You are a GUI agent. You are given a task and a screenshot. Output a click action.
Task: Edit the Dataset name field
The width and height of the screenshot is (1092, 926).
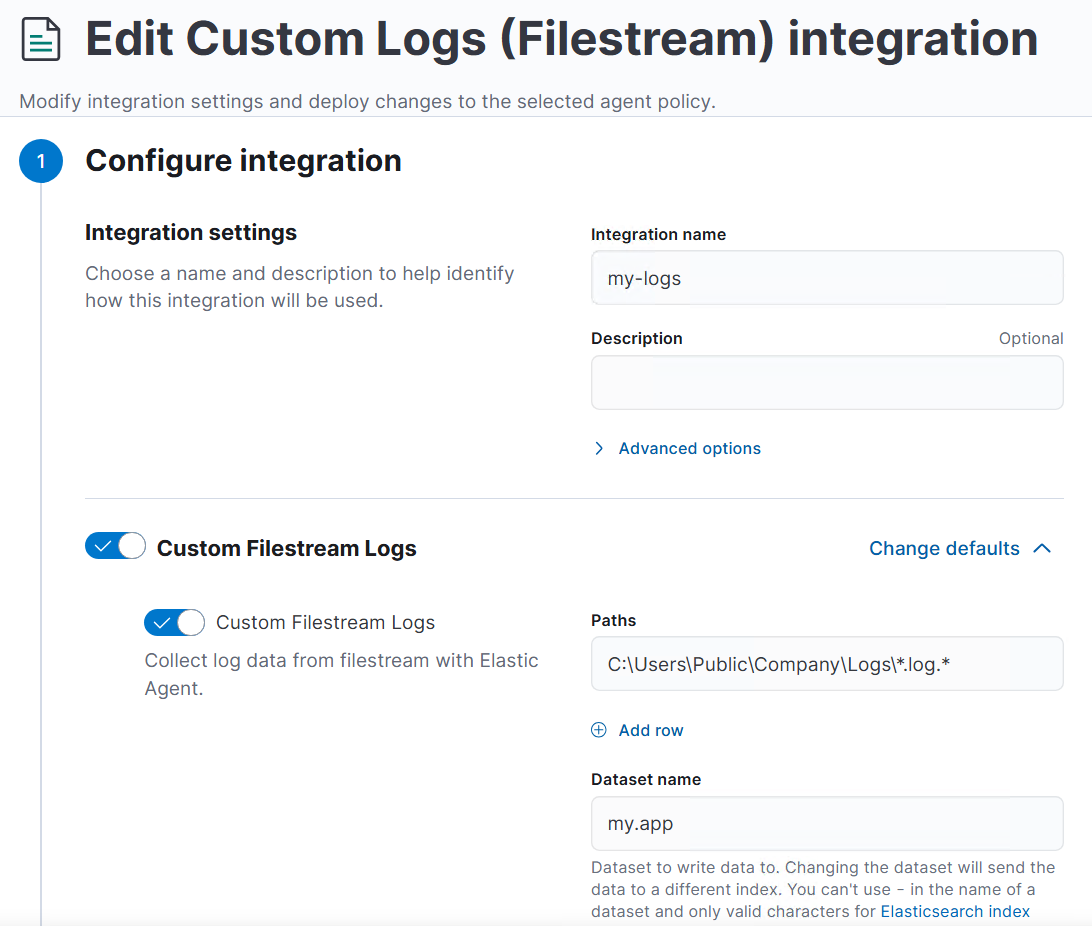point(827,823)
